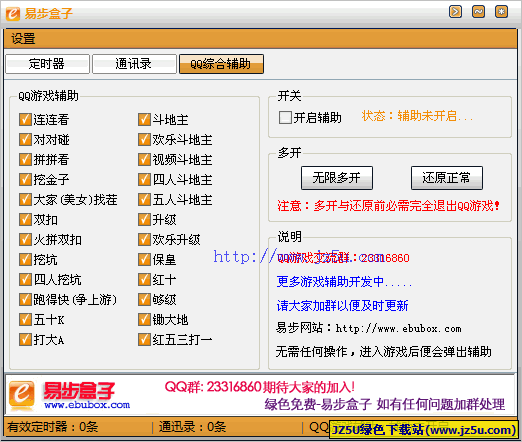Switch to the 通讯录 tab
Screen dimensions: 522x442
click(134, 64)
